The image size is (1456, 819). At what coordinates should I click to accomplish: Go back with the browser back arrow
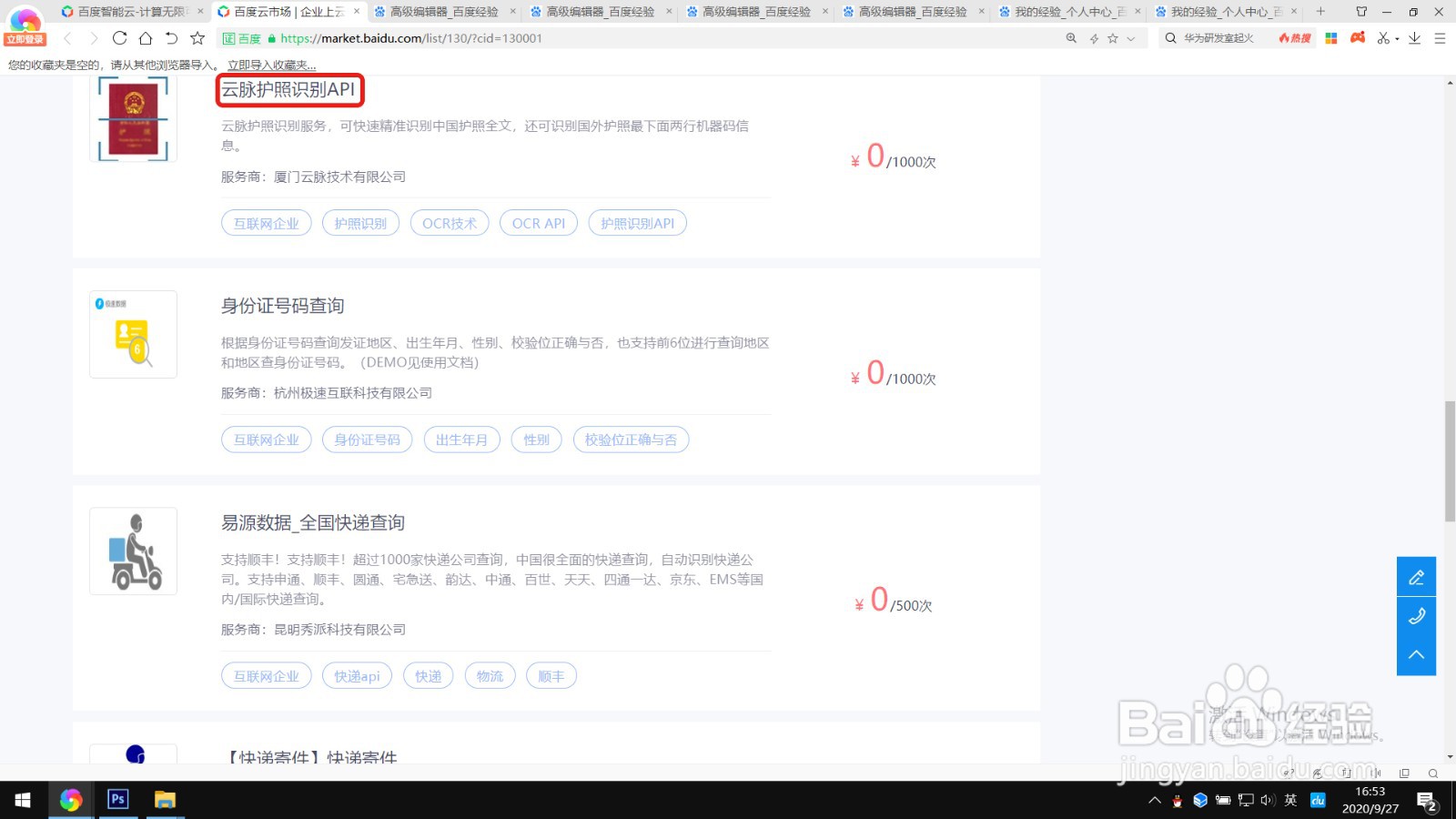(x=67, y=38)
